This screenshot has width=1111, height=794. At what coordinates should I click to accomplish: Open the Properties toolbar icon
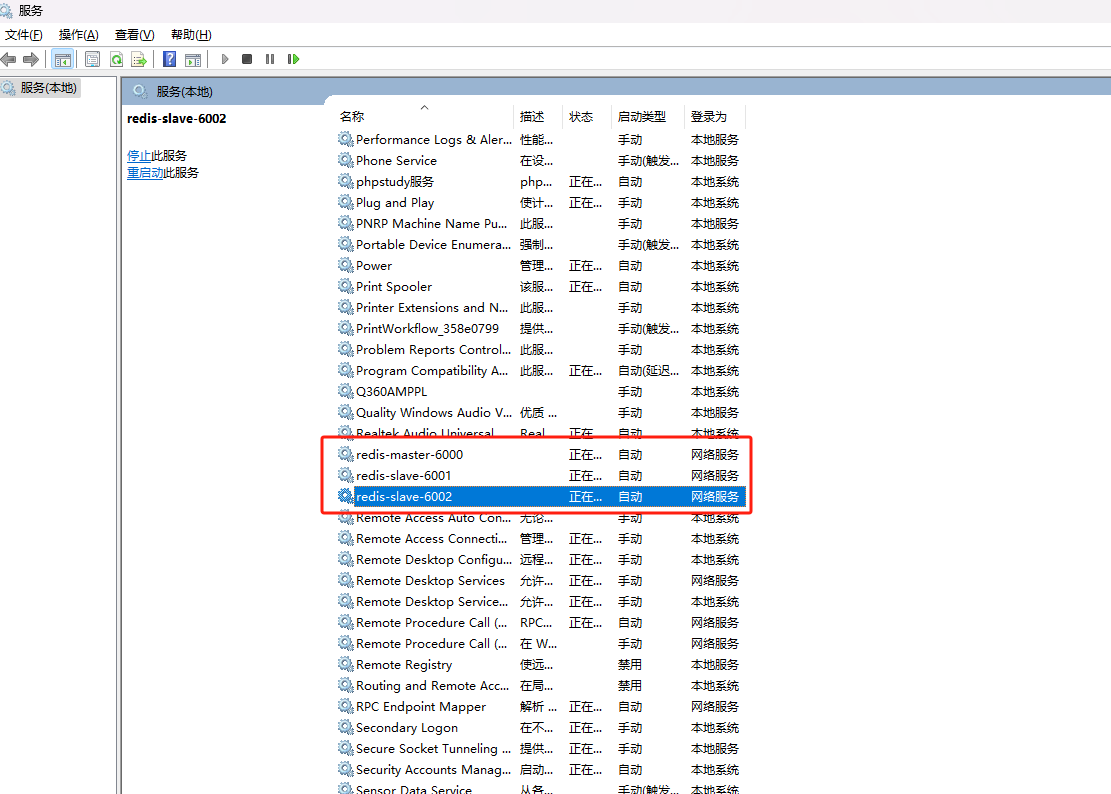point(92,59)
